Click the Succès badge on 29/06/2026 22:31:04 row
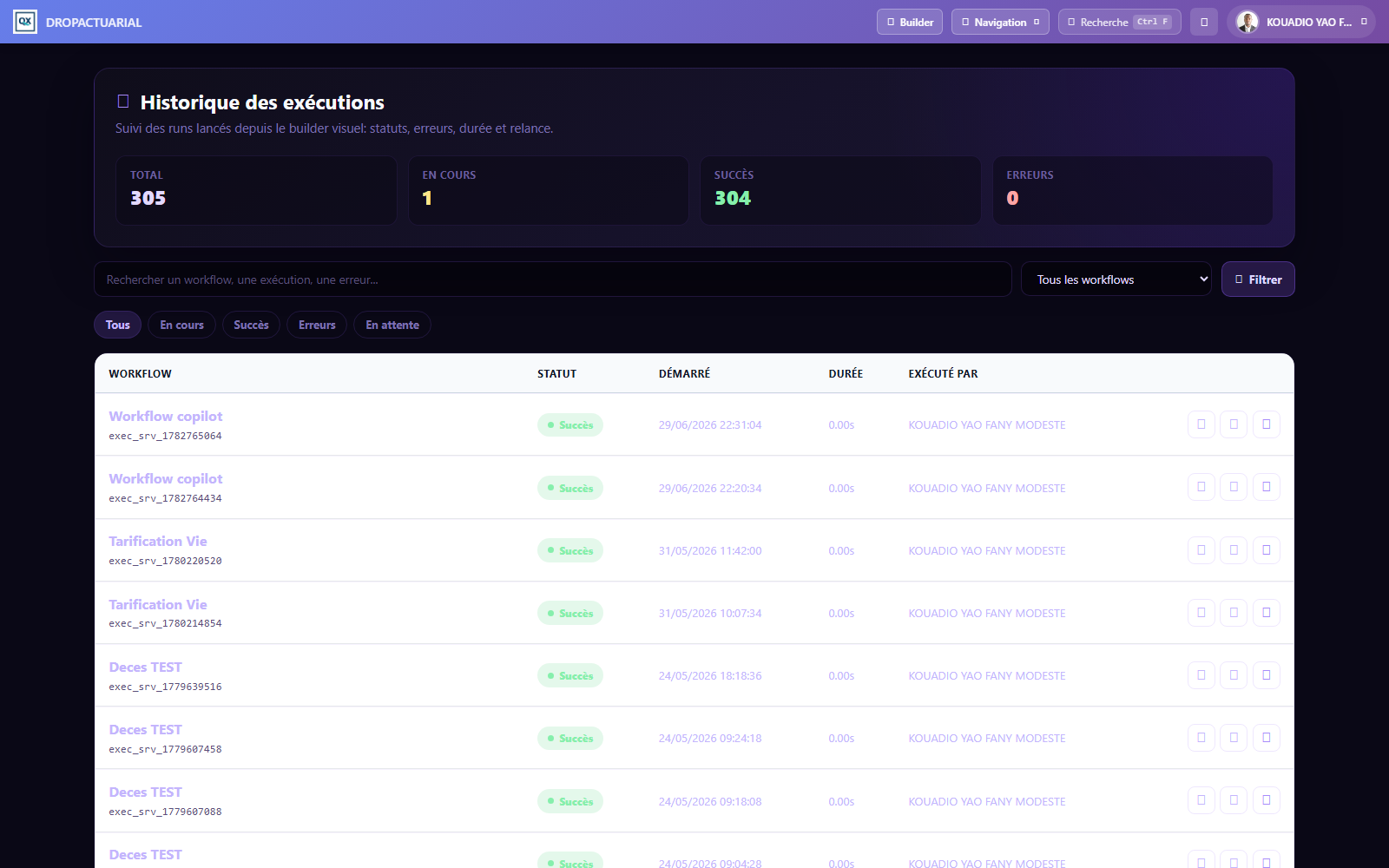Viewport: 1389px width, 868px height. pos(570,425)
